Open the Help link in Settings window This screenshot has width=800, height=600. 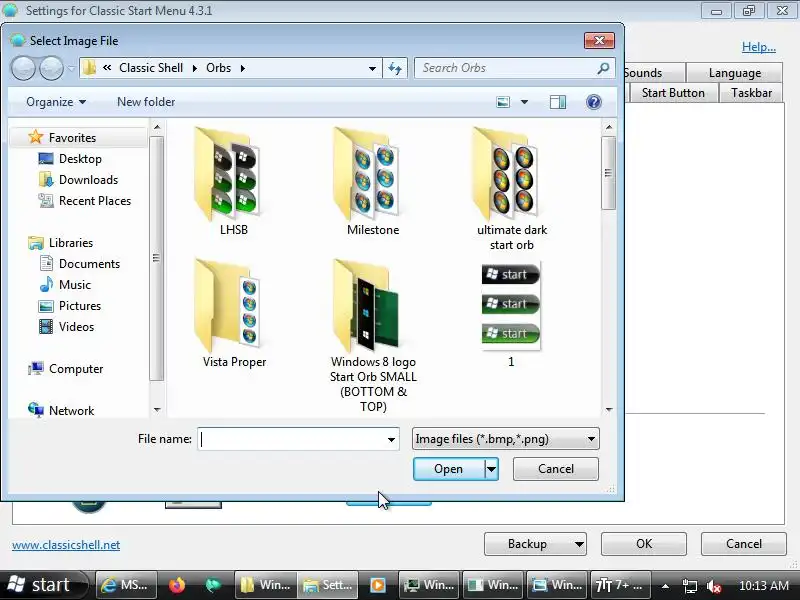click(759, 47)
